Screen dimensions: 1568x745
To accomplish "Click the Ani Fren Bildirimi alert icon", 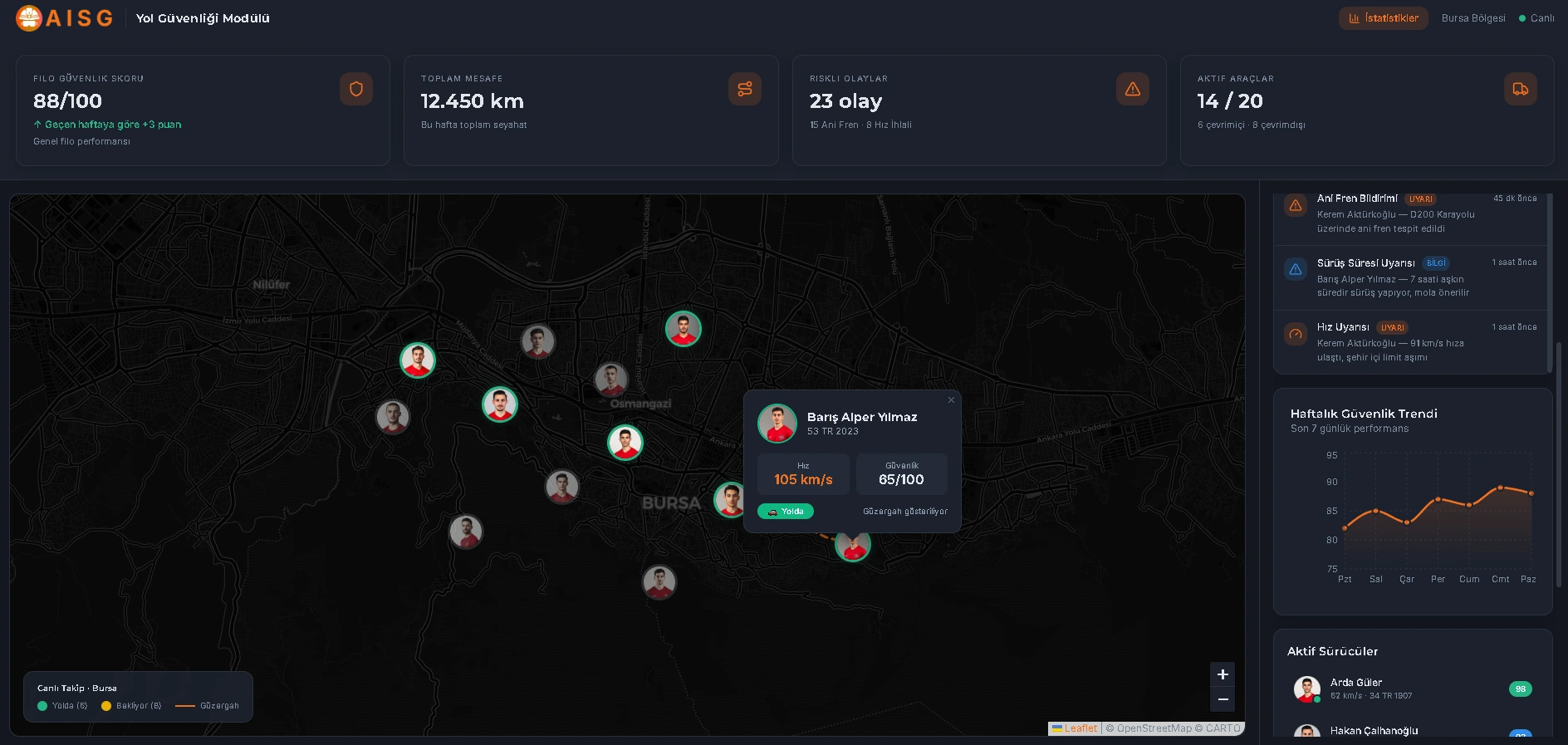I will (x=1295, y=205).
